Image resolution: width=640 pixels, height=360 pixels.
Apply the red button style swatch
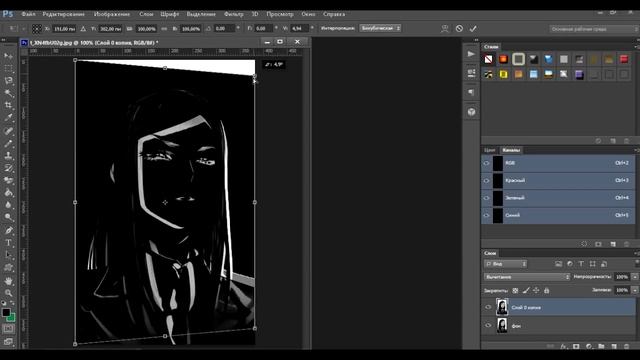coord(624,60)
